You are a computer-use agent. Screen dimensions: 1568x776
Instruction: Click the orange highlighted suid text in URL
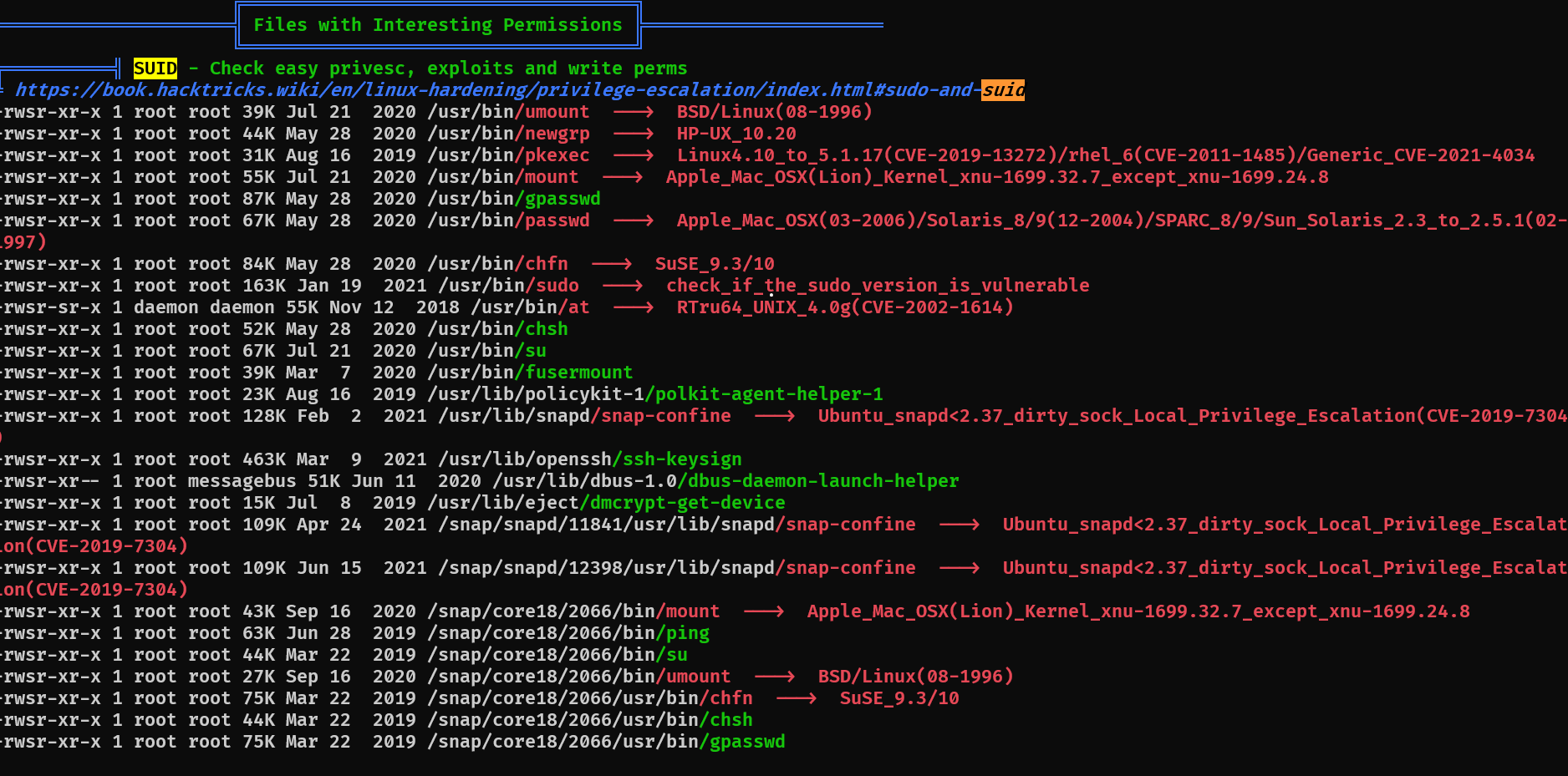point(1002,90)
